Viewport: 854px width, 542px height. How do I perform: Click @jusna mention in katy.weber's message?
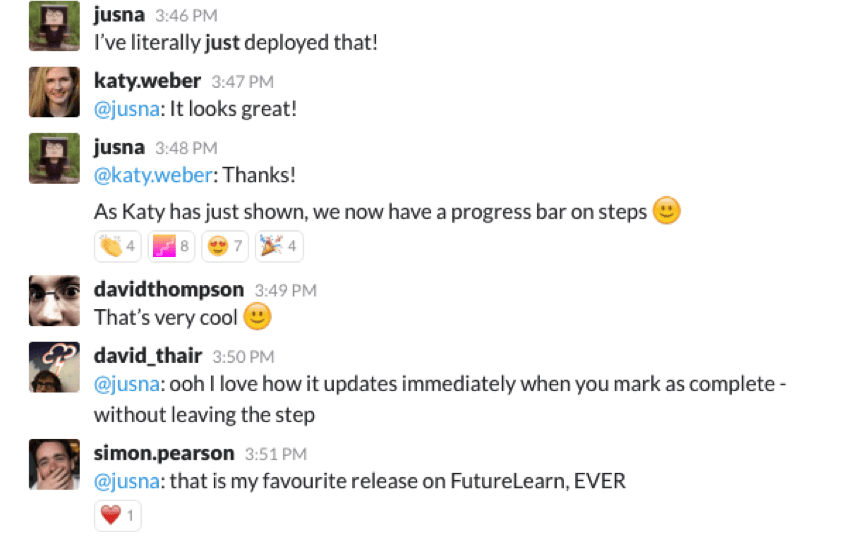coord(126,109)
